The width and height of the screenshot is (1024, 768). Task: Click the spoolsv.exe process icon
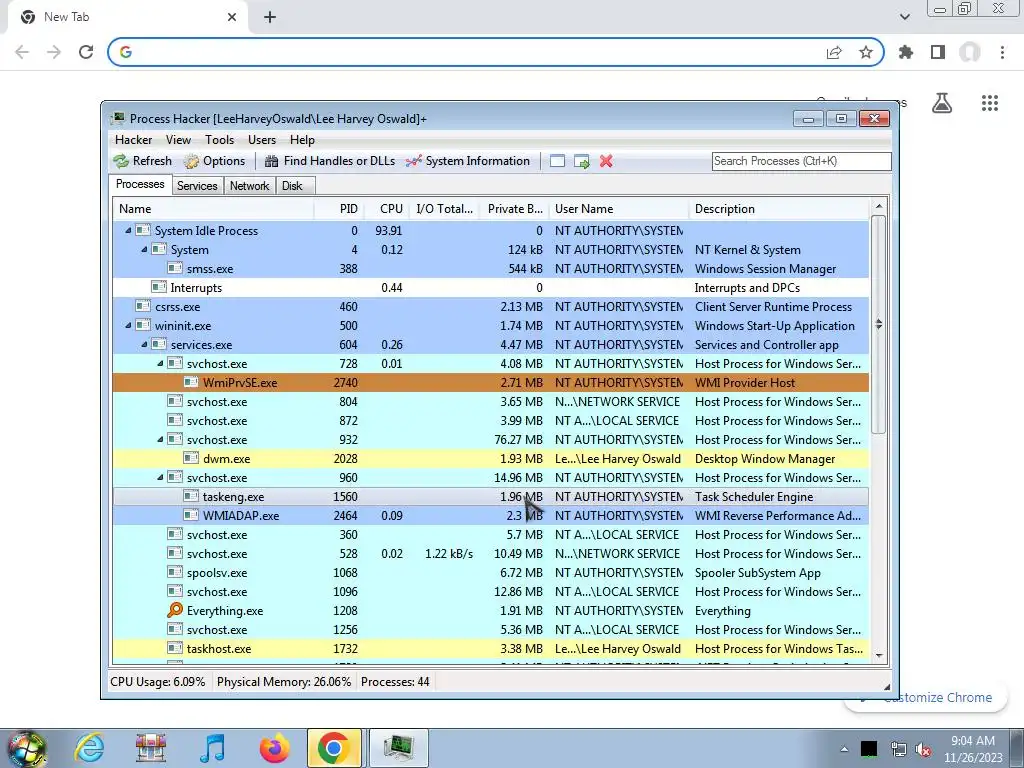tap(174, 573)
